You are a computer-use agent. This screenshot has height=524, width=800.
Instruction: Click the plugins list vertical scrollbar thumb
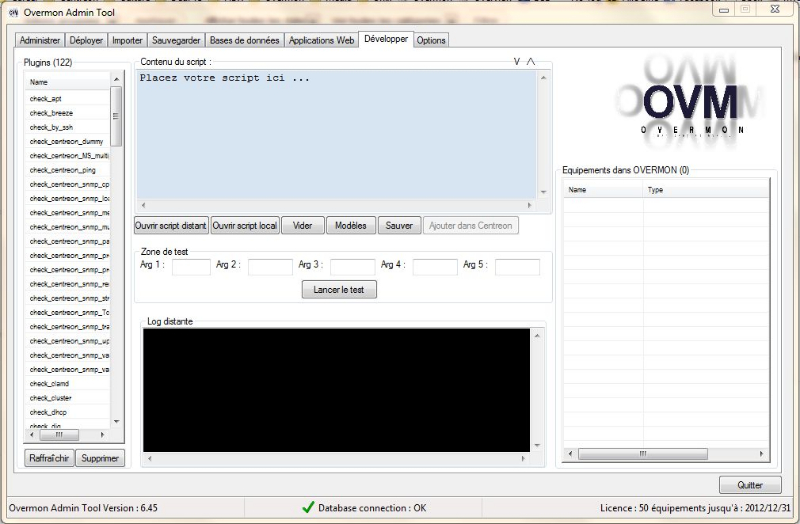click(x=116, y=116)
